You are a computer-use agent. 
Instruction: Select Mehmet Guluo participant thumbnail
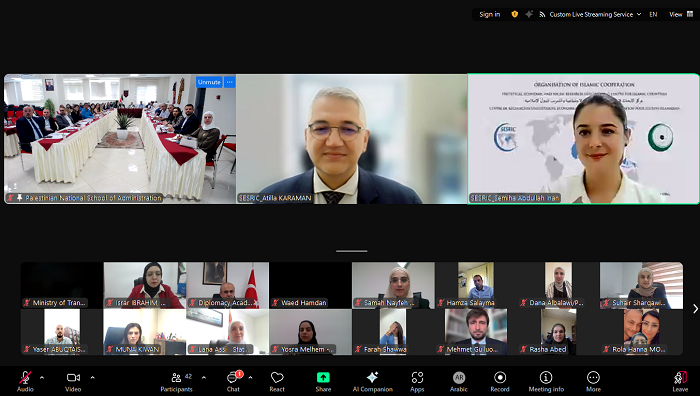tap(476, 332)
